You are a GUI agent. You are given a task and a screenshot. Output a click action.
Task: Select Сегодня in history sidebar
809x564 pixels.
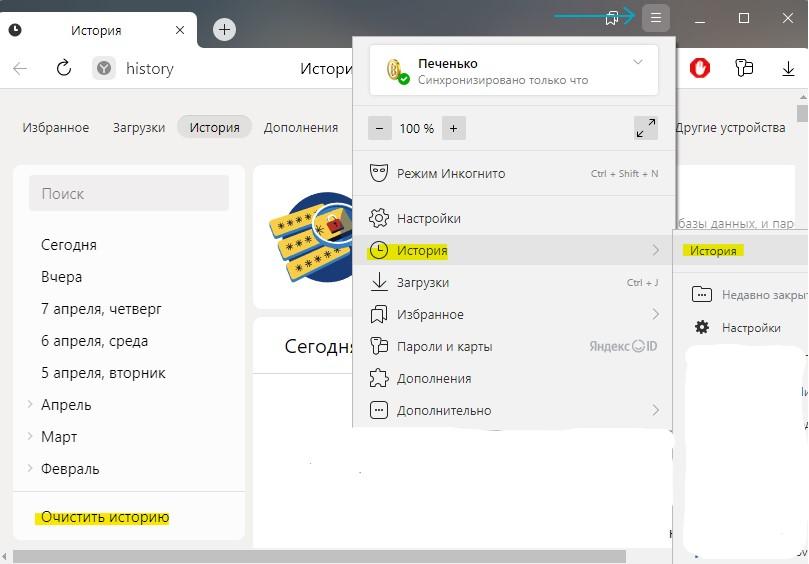click(x=69, y=245)
